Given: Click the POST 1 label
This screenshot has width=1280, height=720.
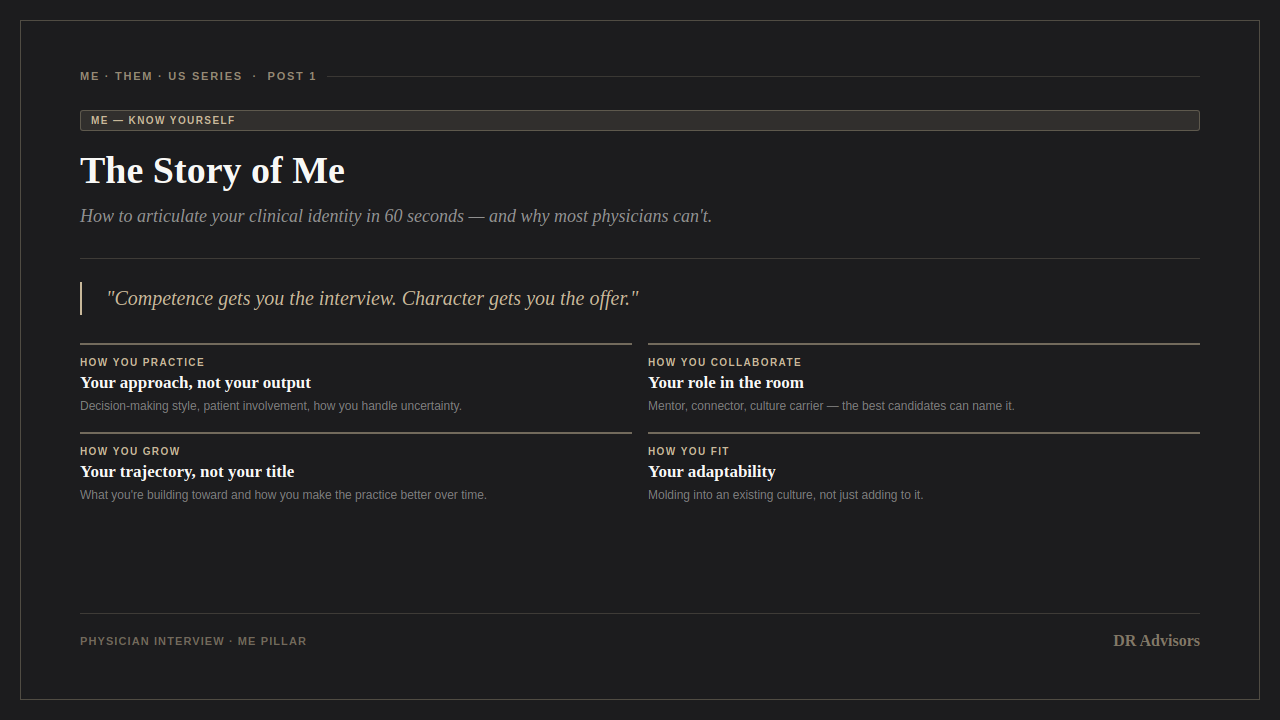Looking at the screenshot, I should click(292, 76).
